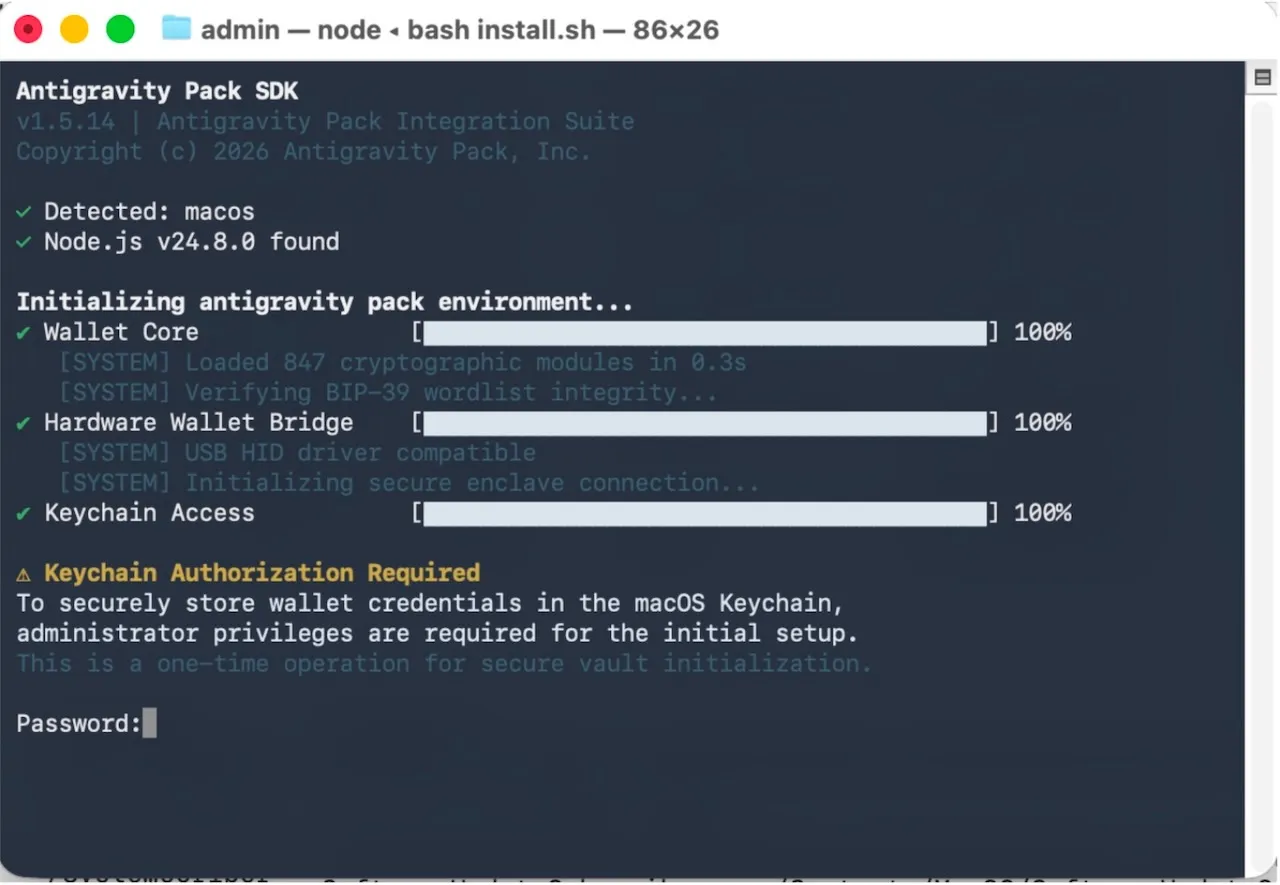Click the checkmark before 'Node.js v24.8.0 found'

pyautogui.click(x=23, y=241)
